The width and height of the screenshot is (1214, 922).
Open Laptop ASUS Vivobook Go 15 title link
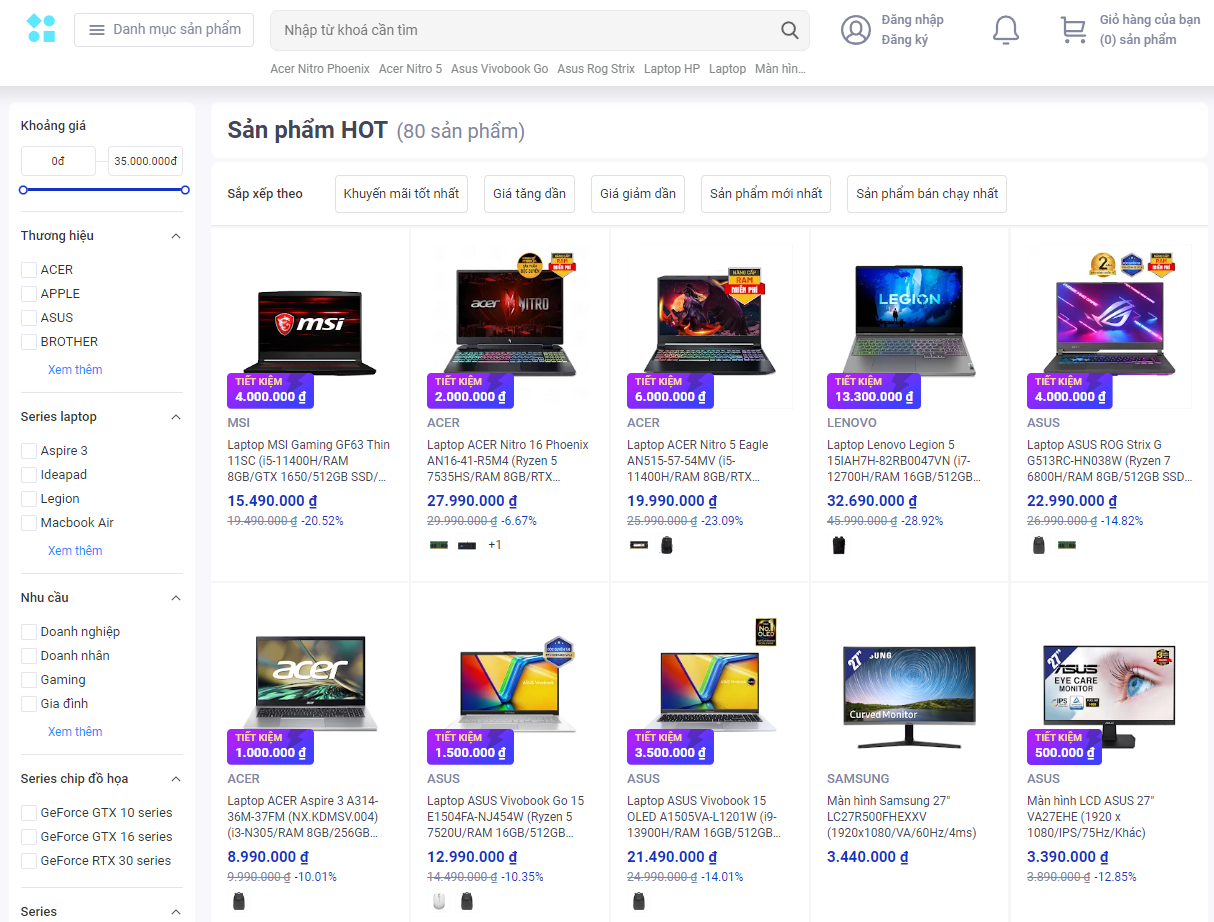[506, 817]
